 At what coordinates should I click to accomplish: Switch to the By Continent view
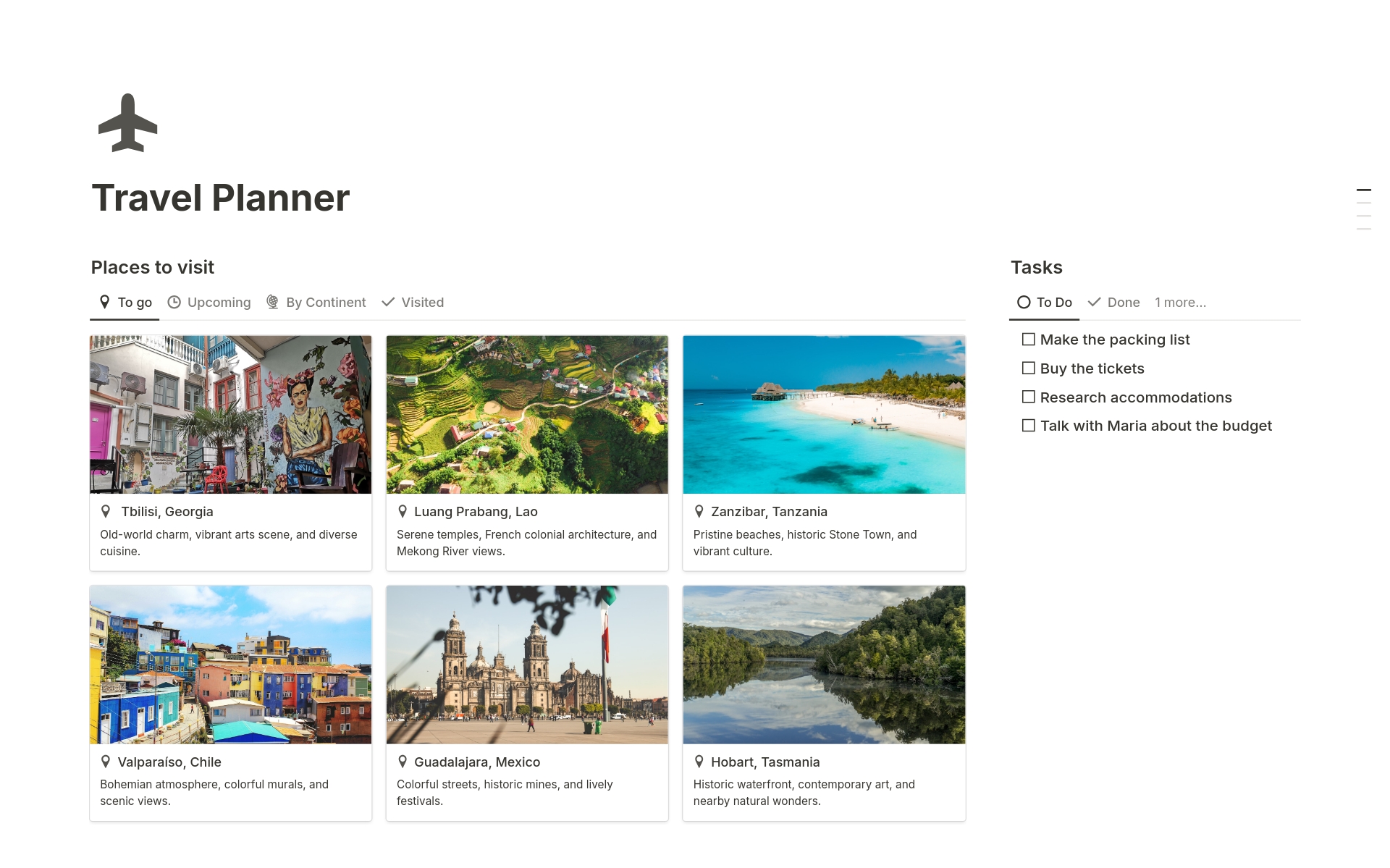click(316, 303)
